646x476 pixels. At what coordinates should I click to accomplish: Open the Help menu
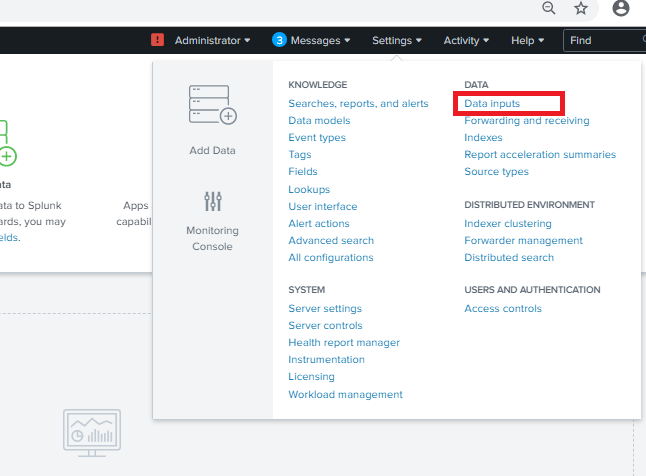point(527,40)
